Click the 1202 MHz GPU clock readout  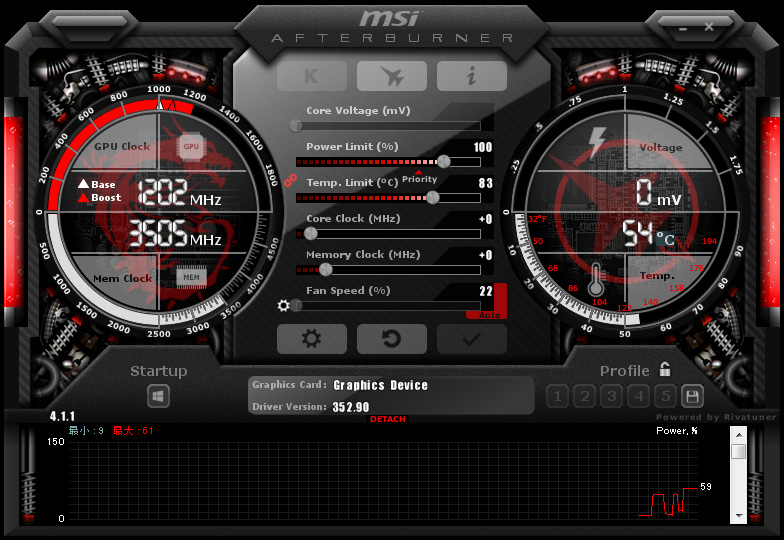(180, 193)
